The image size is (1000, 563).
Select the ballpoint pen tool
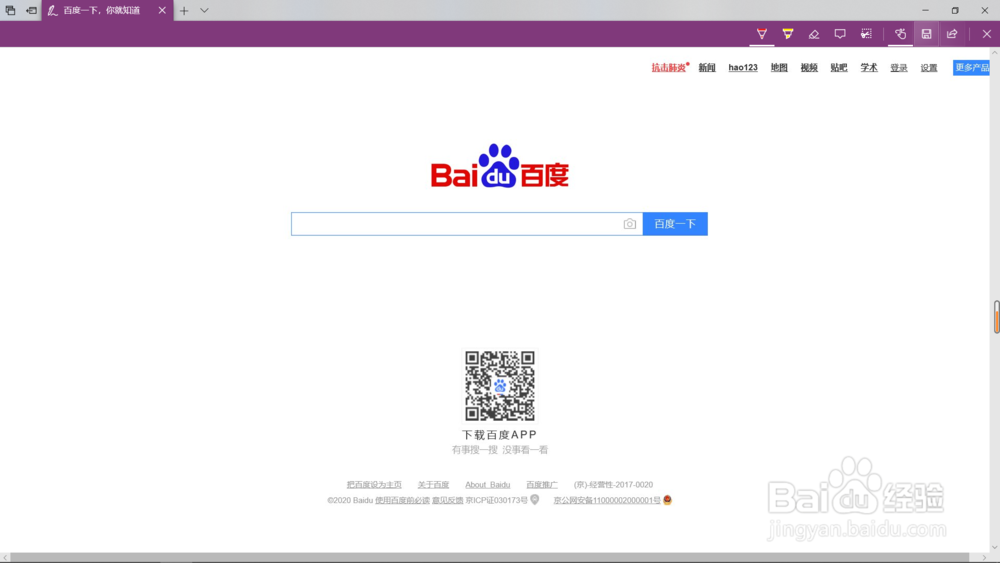[x=761, y=34]
